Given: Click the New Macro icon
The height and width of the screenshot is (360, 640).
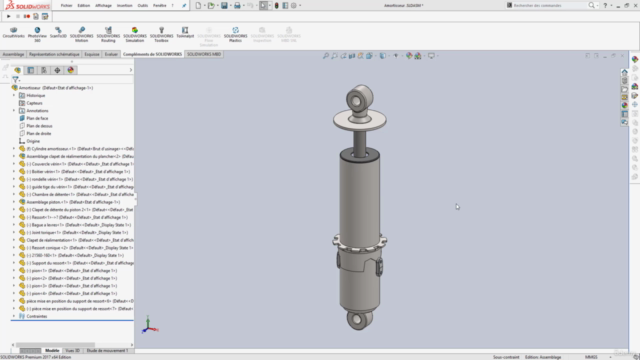Looking at the screenshot, I should [x=36, y=16].
